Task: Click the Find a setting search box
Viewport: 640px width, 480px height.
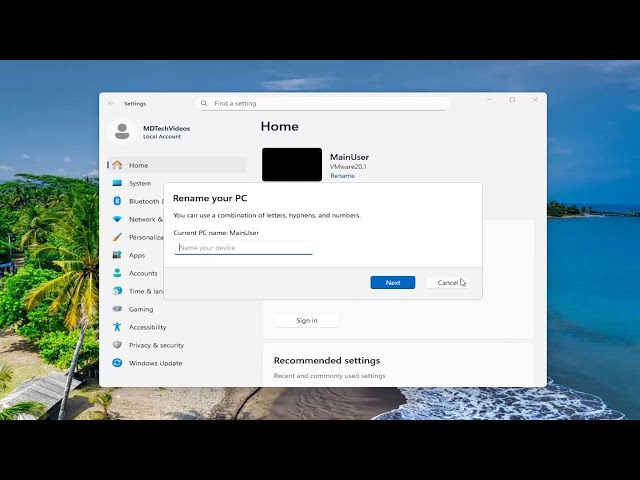Action: point(323,103)
